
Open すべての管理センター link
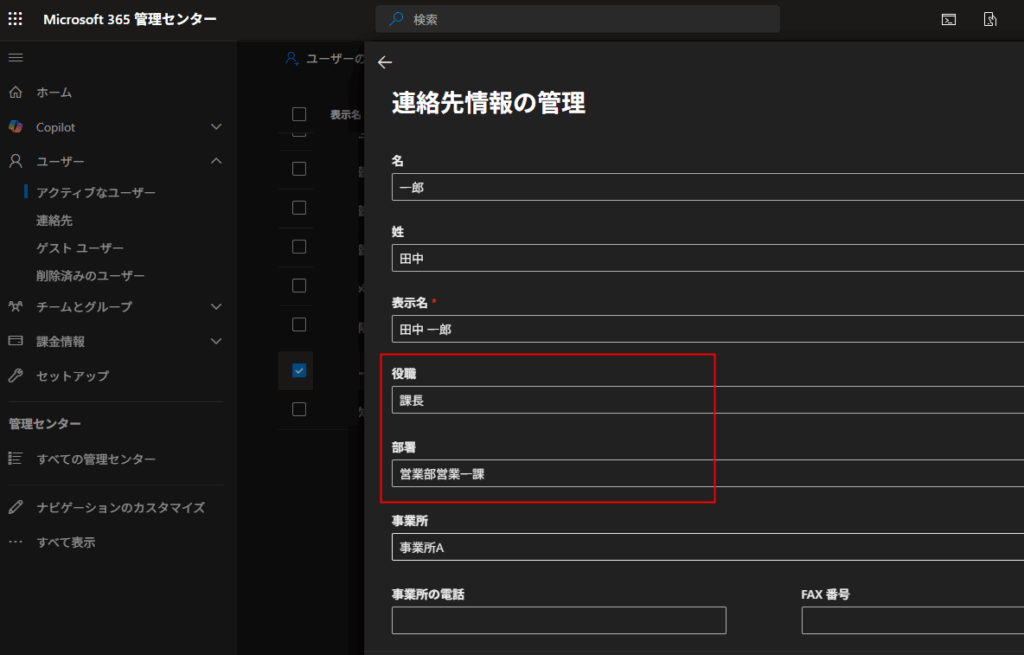click(96, 459)
